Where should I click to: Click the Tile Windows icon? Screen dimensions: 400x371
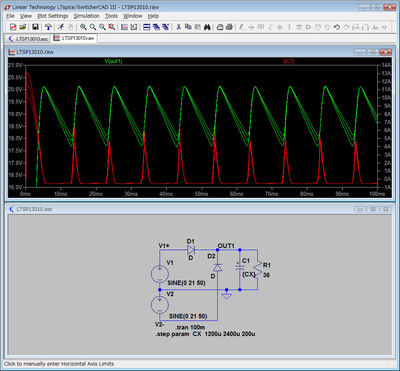[x=146, y=27]
